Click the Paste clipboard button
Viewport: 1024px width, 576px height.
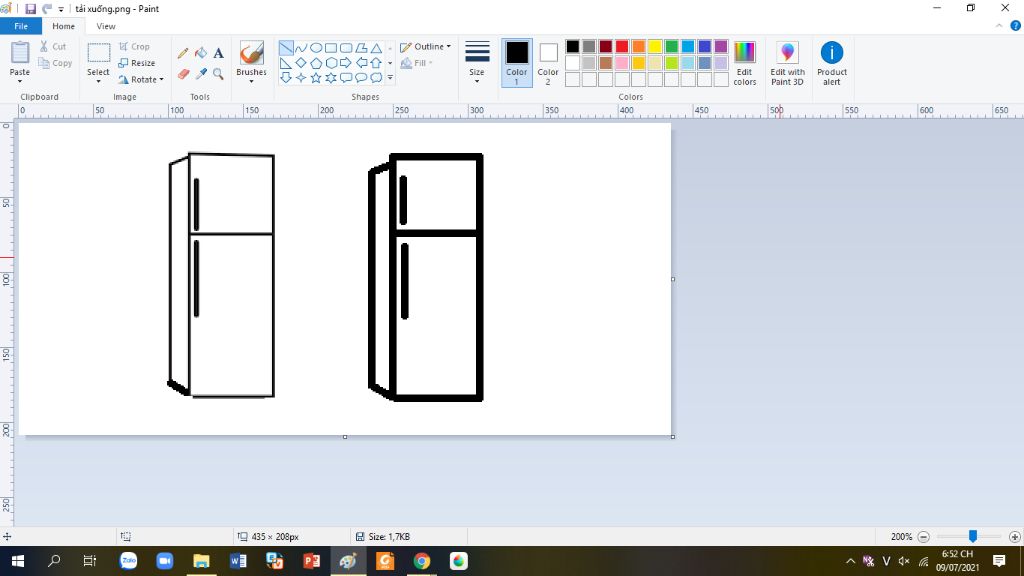tap(20, 57)
